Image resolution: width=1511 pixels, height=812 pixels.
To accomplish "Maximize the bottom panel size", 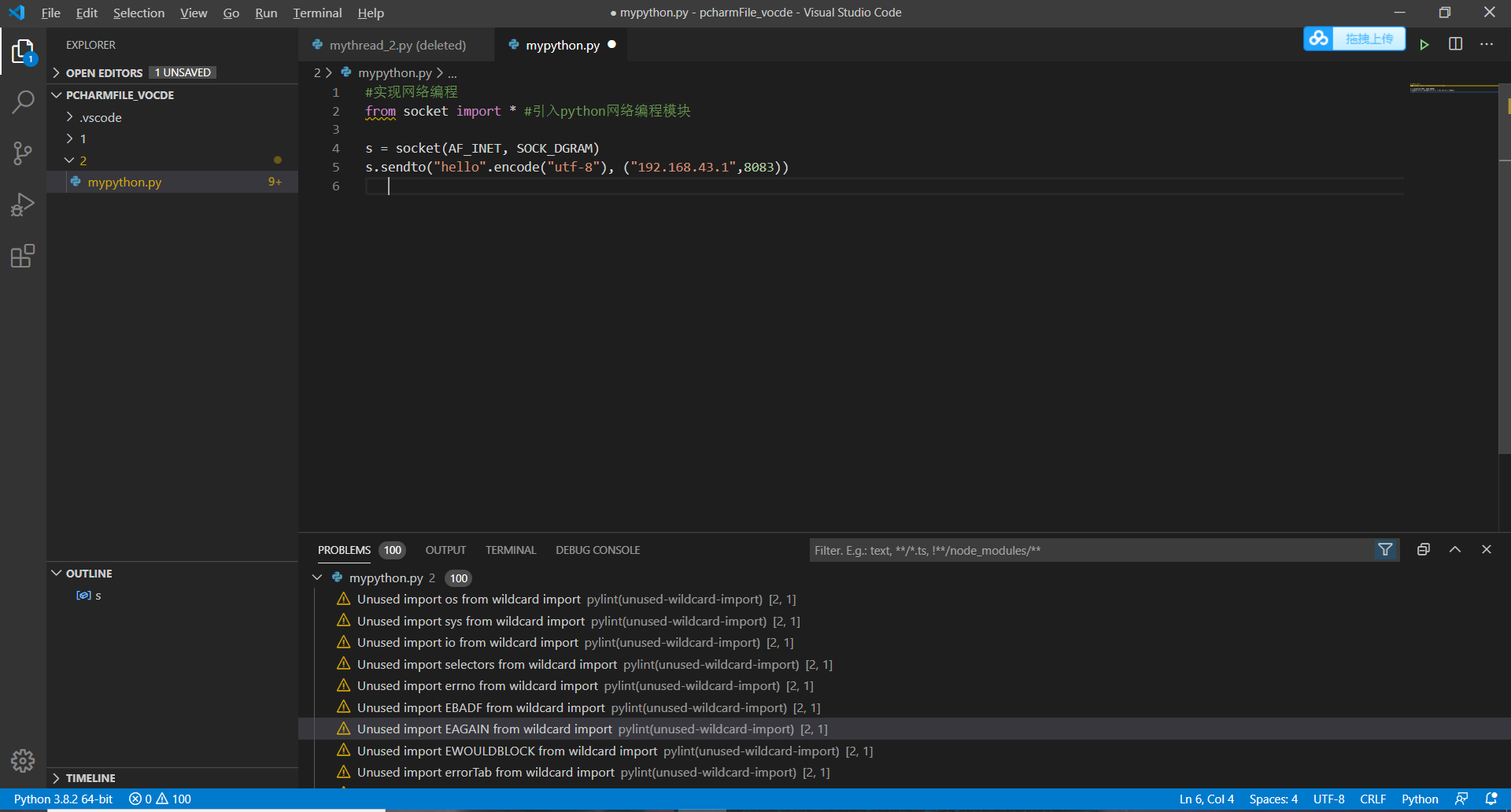I will 1455,550.
